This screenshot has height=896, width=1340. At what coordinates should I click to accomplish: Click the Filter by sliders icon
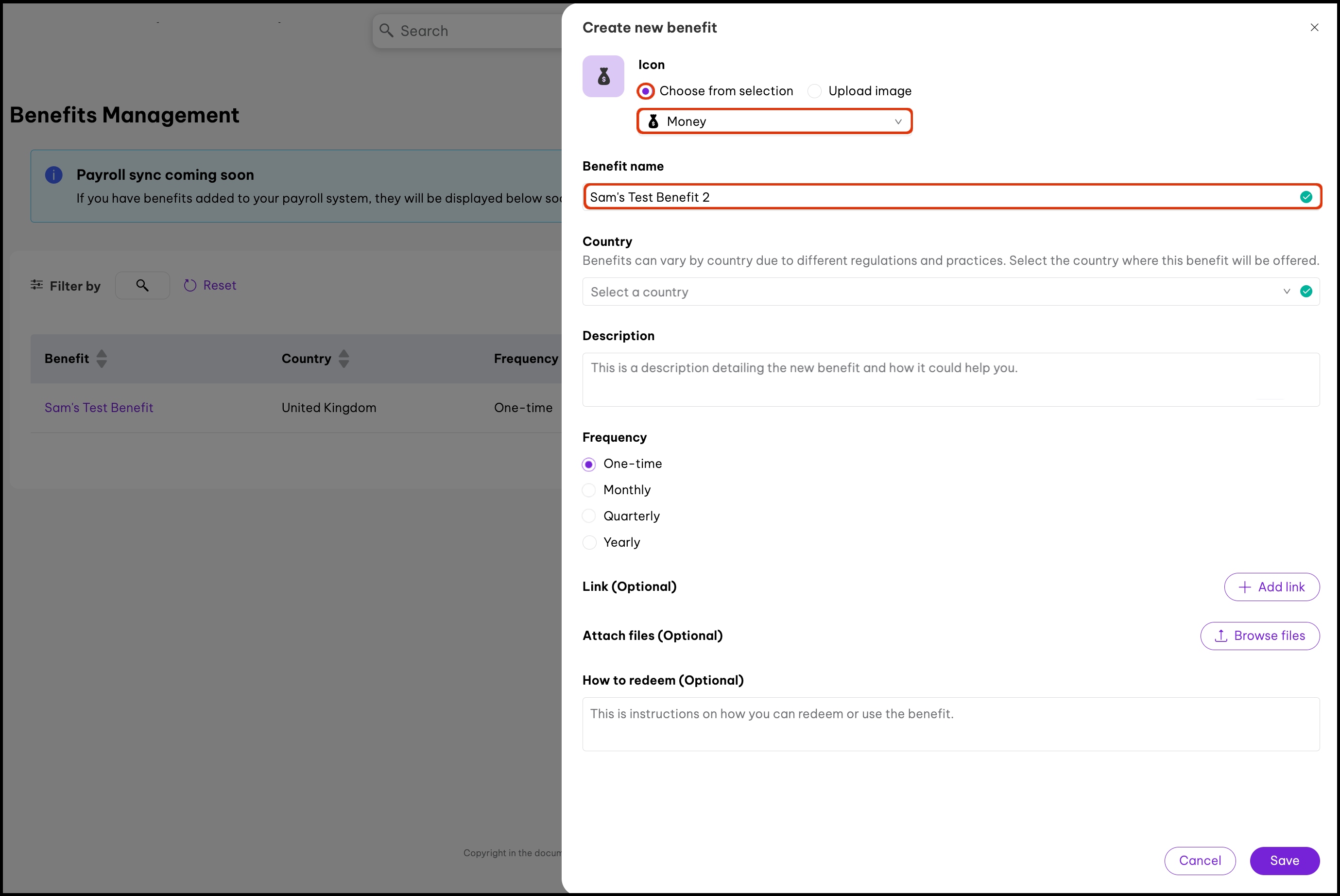click(x=36, y=285)
